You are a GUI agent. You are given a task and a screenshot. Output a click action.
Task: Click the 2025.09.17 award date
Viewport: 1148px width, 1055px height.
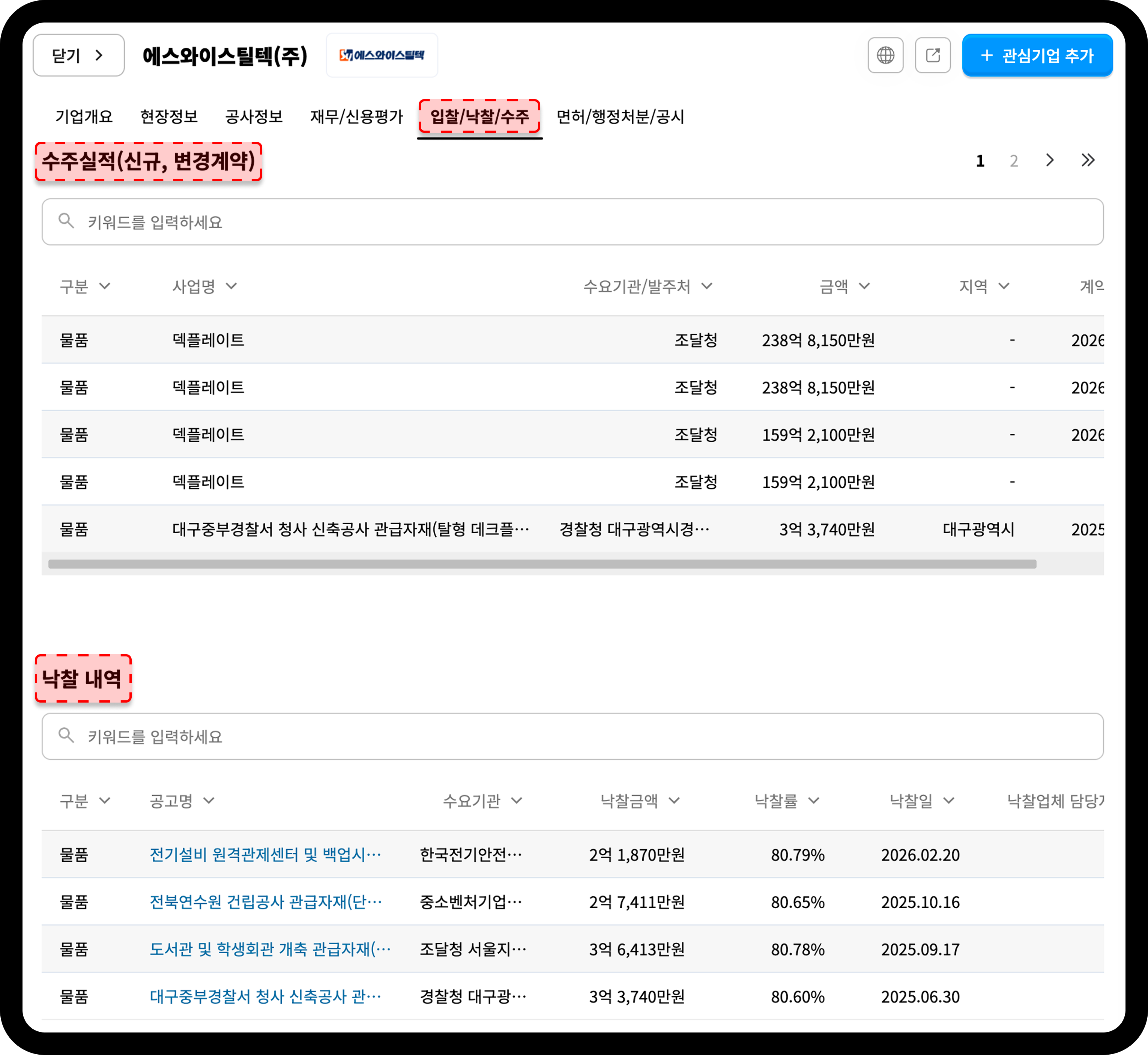(920, 950)
